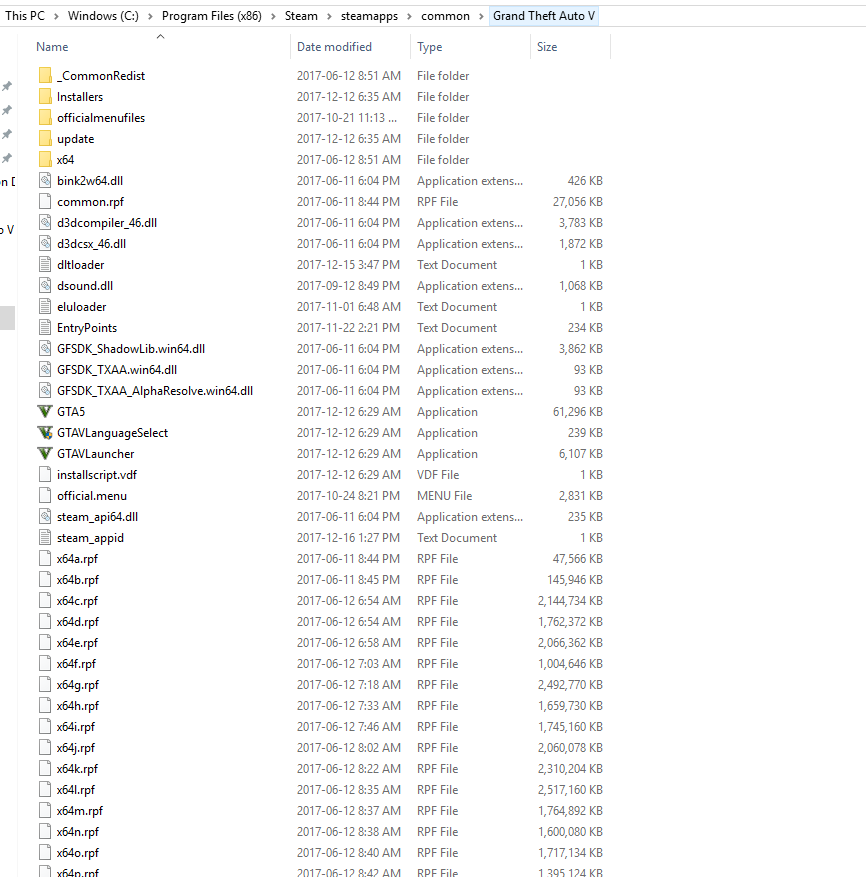Select the GTAVLanguageSelect application icon
Viewport: 866px width, 887px height.
tap(45, 433)
